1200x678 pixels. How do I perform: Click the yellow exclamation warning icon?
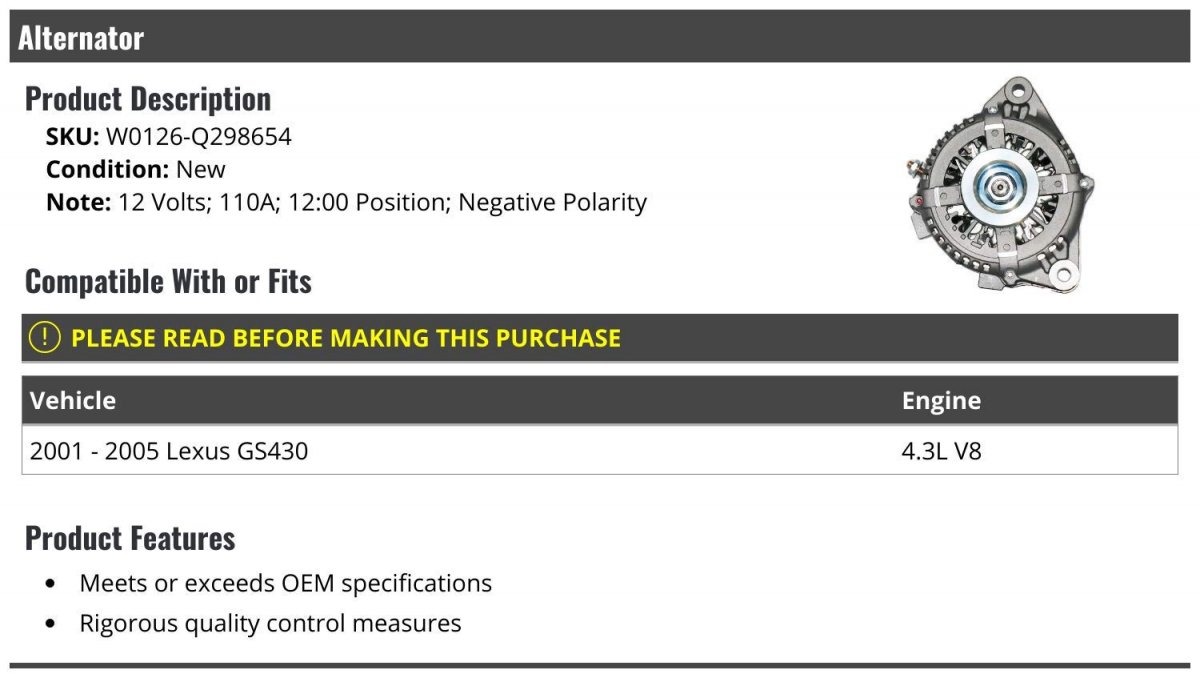[x=45, y=338]
